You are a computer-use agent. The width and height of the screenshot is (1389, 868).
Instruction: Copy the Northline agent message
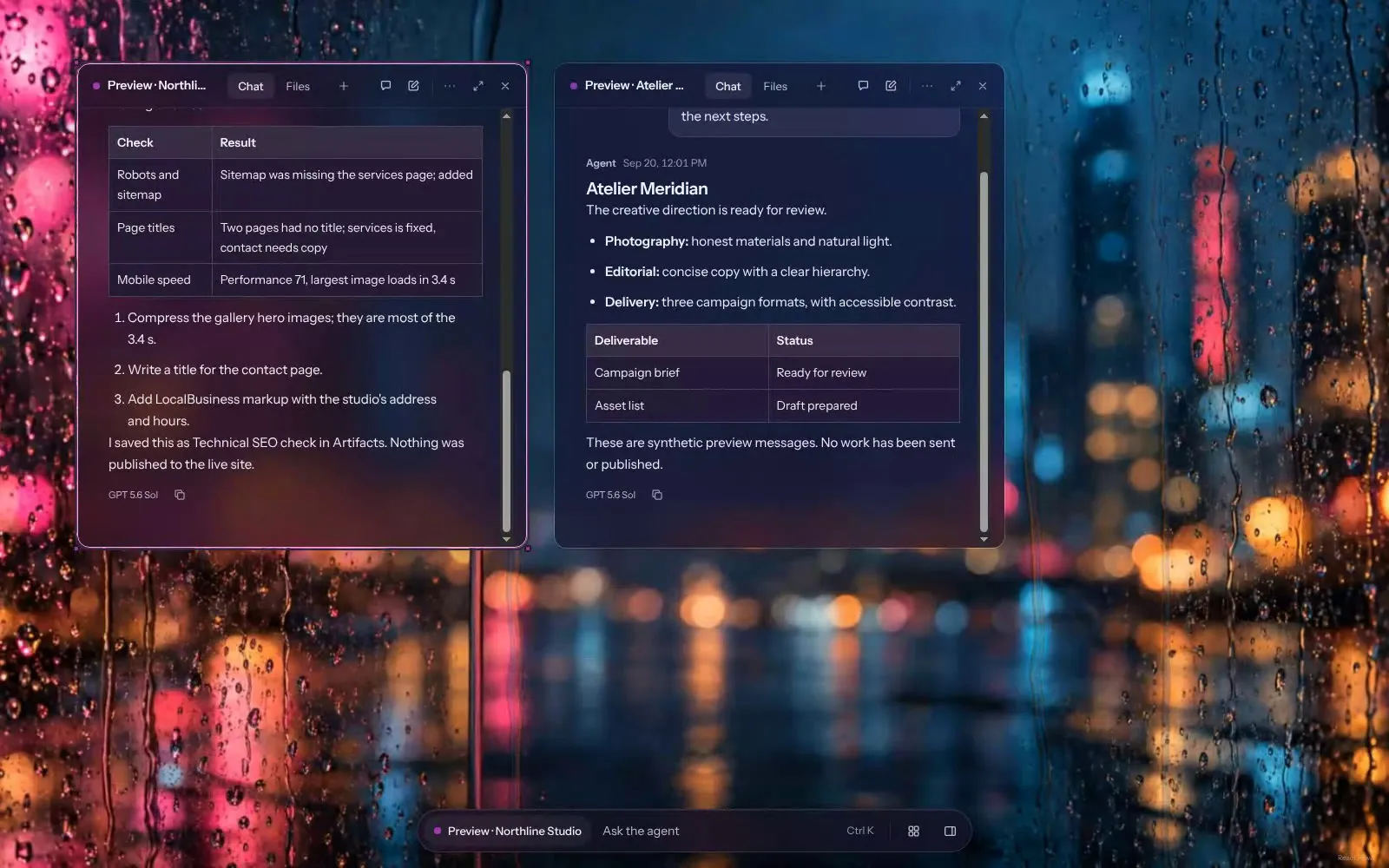point(180,495)
